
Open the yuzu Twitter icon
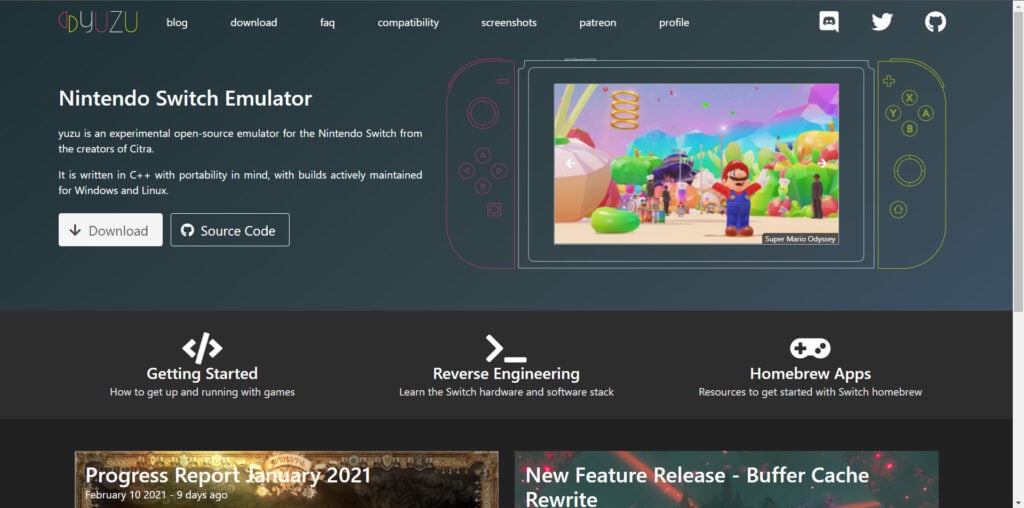(x=882, y=22)
